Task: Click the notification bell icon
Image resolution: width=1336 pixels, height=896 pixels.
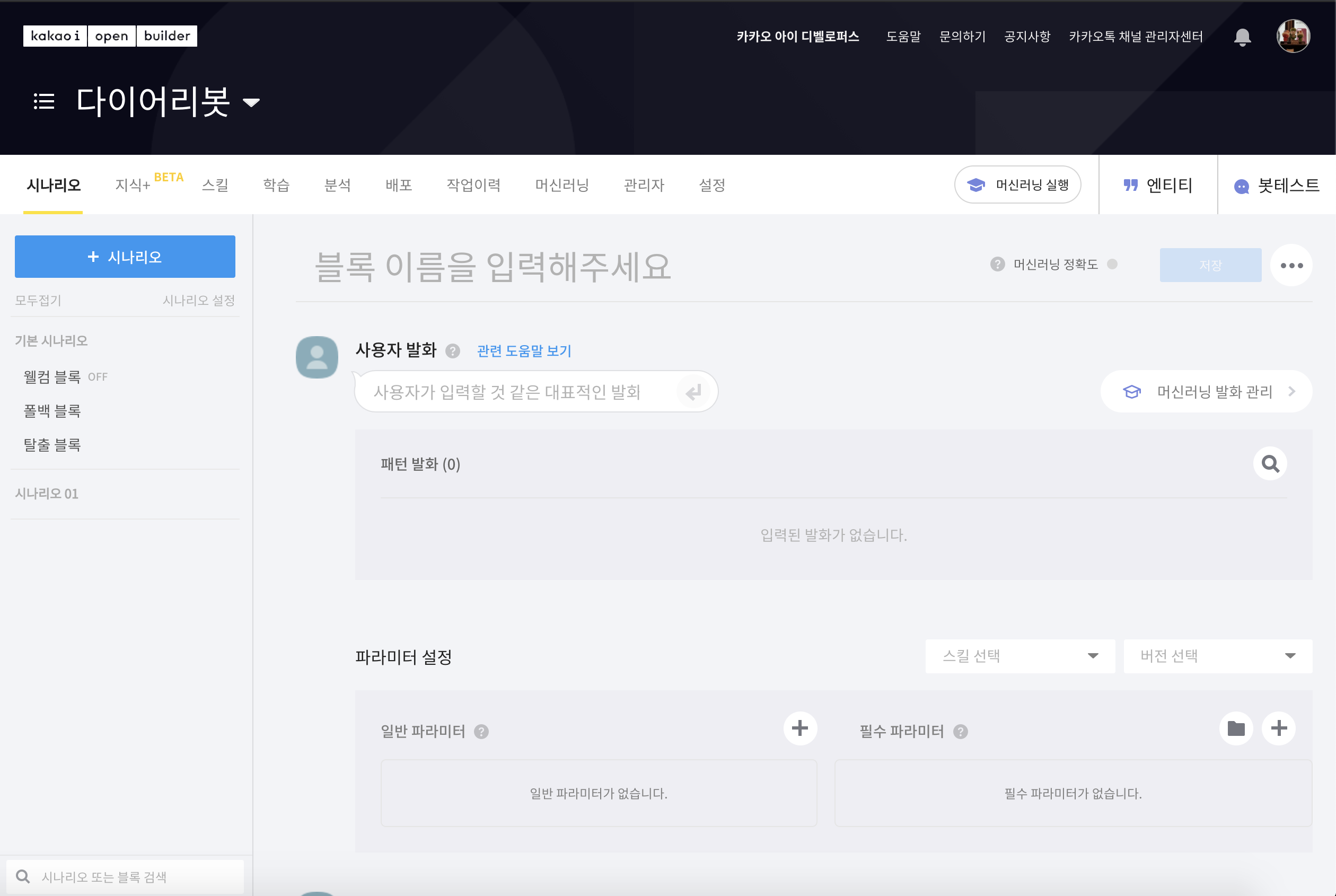Action: click(1242, 37)
